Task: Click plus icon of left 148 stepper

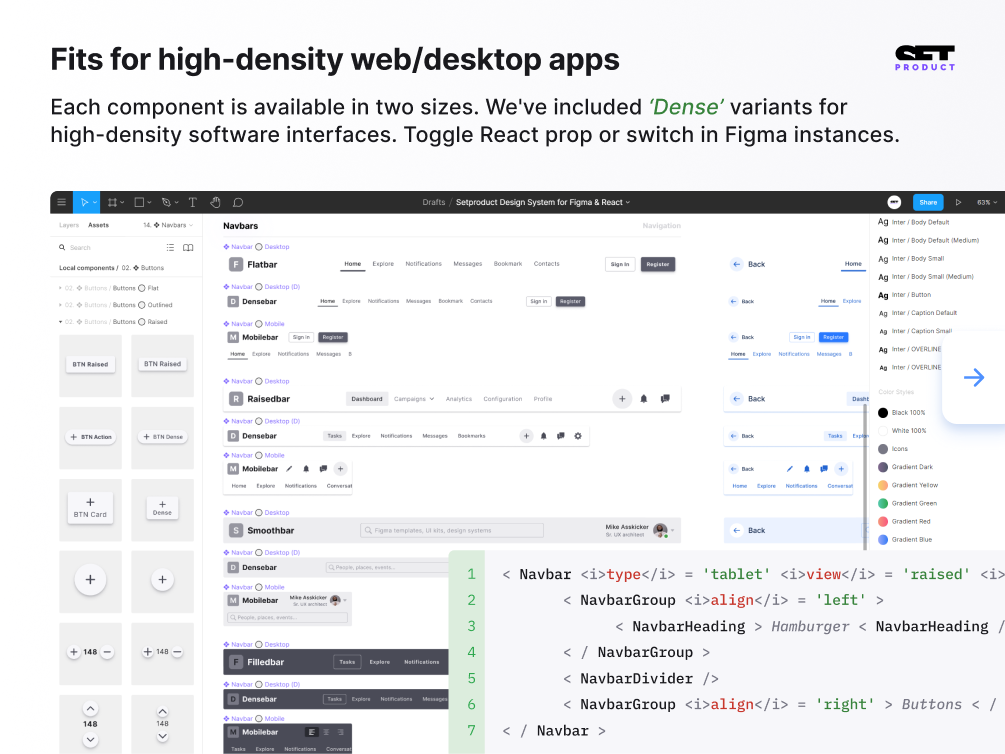Action: point(74,652)
